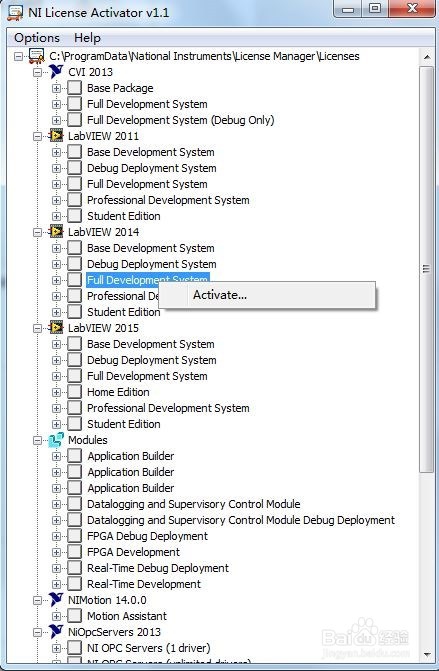The width and height of the screenshot is (439, 671).
Task: Choose Activate... from the context menu
Action: [x=267, y=295]
